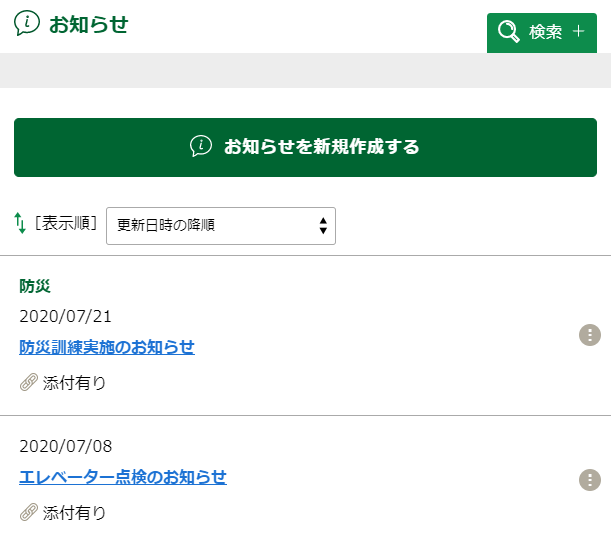Click the 防災 category label

click(35, 286)
